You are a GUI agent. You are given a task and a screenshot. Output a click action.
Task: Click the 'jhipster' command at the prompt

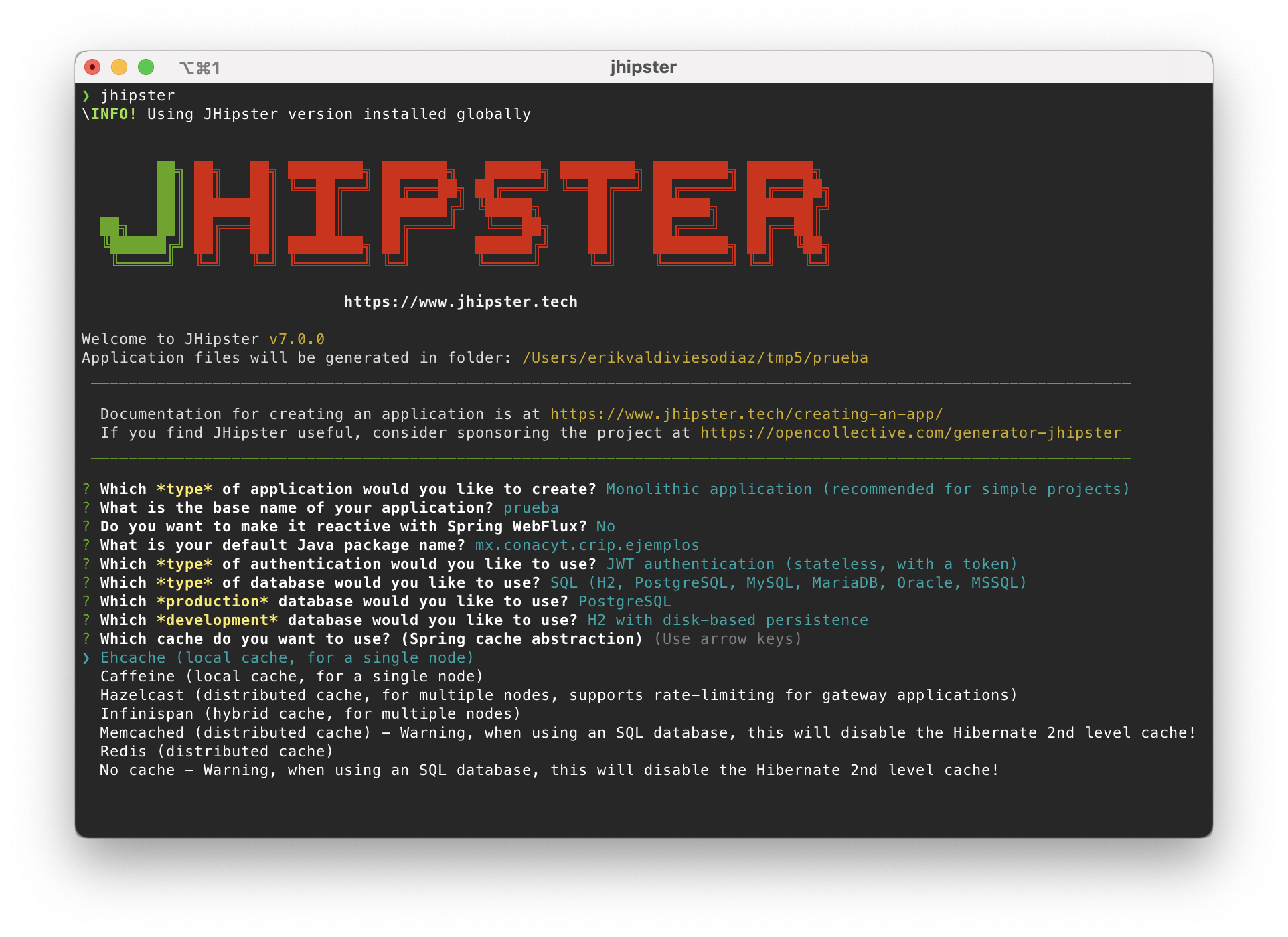[x=138, y=96]
